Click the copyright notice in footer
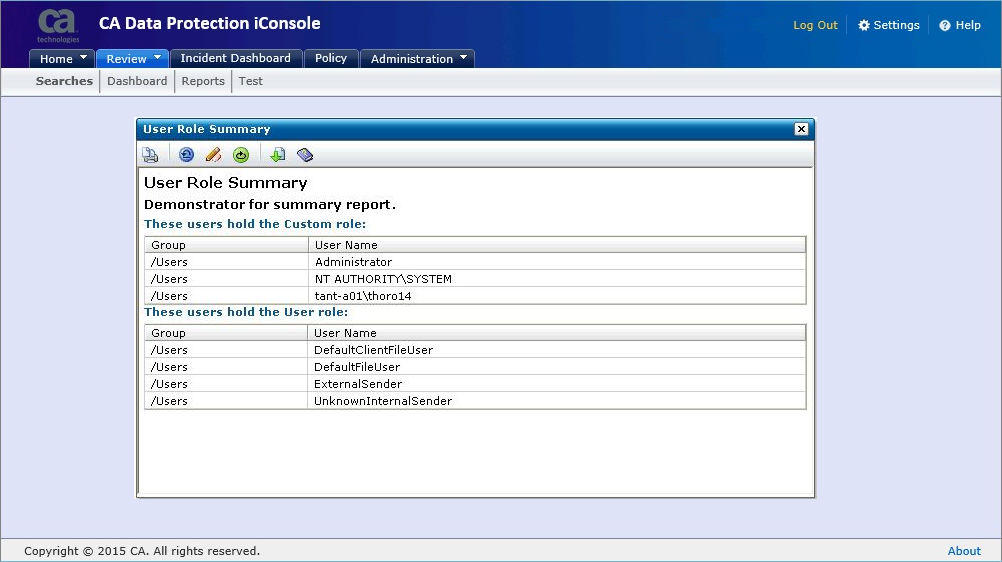Viewport: 1002px width, 562px height. click(142, 550)
